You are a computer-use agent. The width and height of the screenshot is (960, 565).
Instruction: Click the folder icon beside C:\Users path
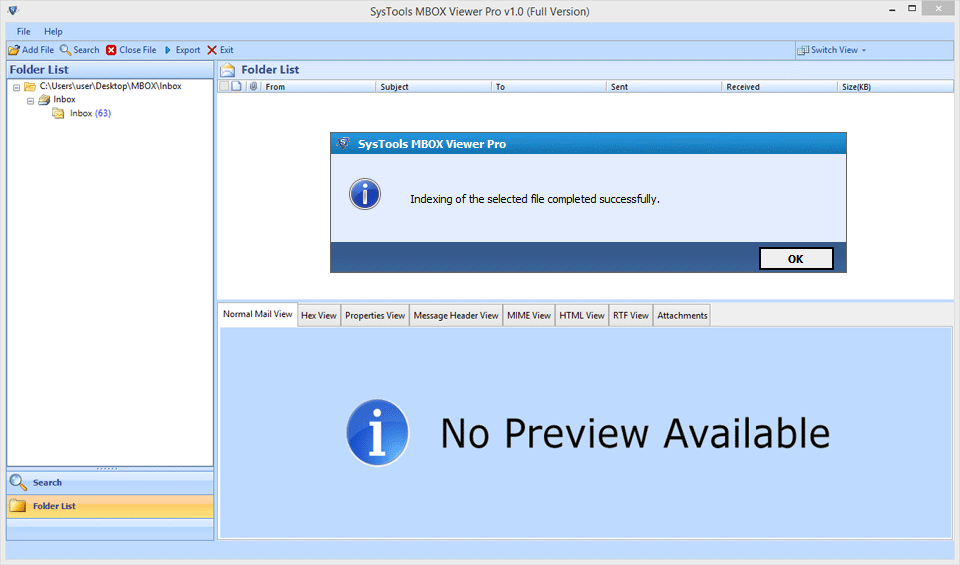tap(29, 86)
